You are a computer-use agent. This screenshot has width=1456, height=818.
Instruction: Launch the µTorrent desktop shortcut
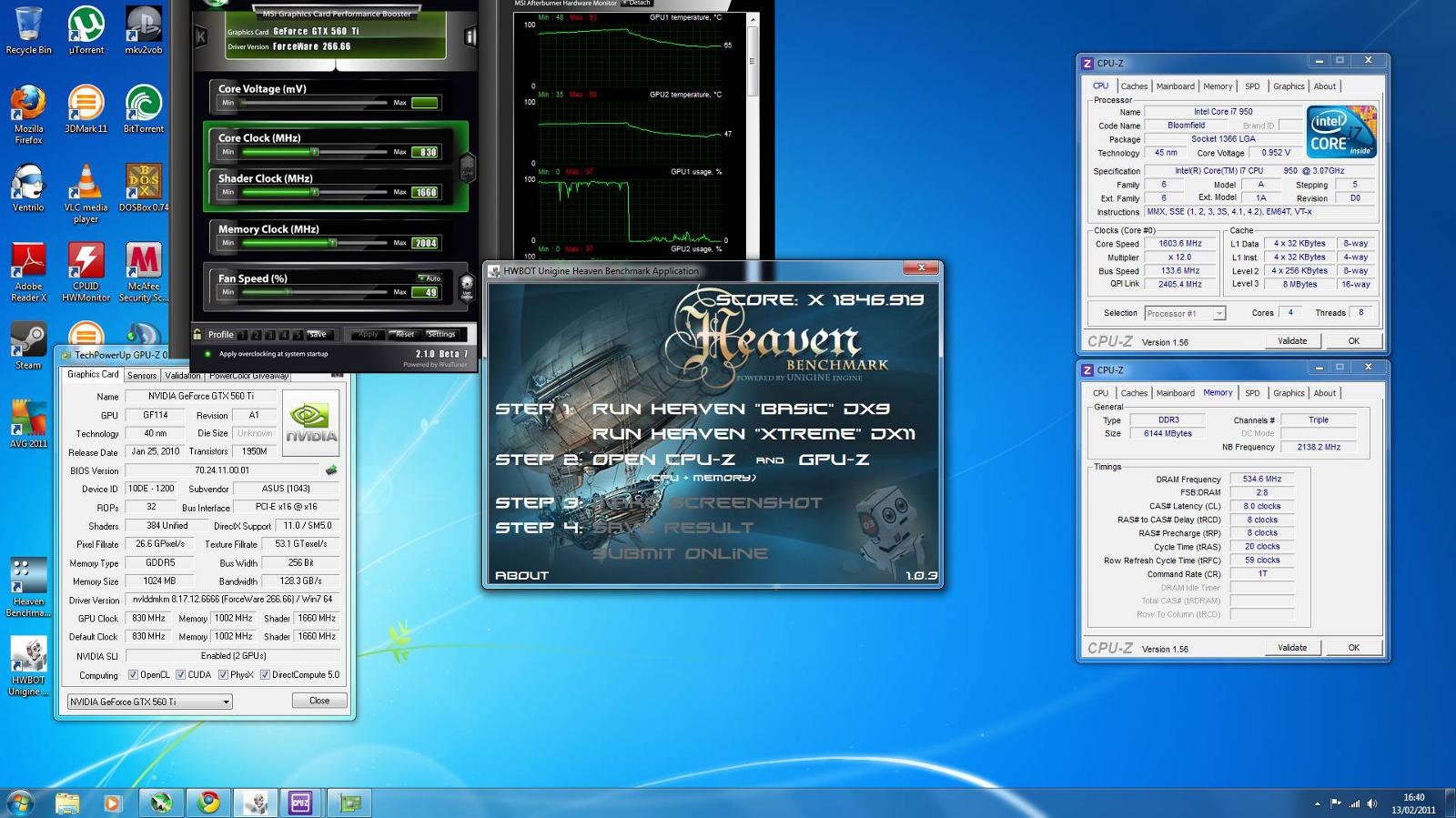[86, 30]
